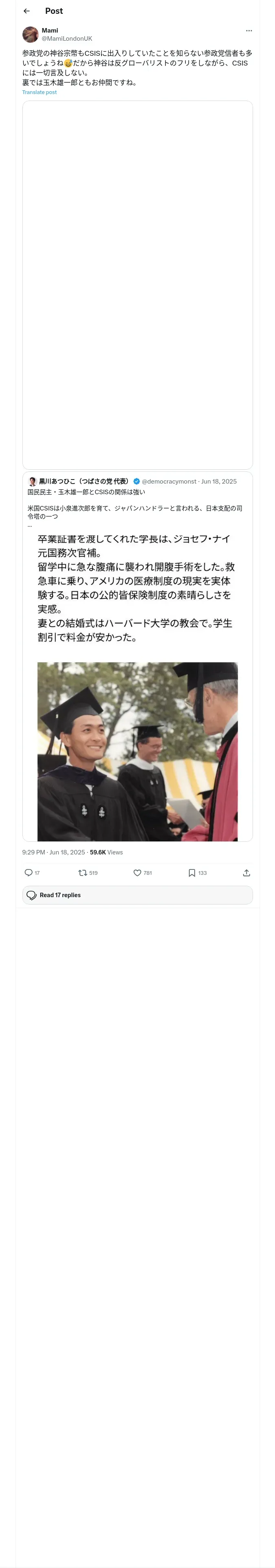Click the 59.6K Views count
The image size is (275, 1568).
pyautogui.click(x=106, y=852)
